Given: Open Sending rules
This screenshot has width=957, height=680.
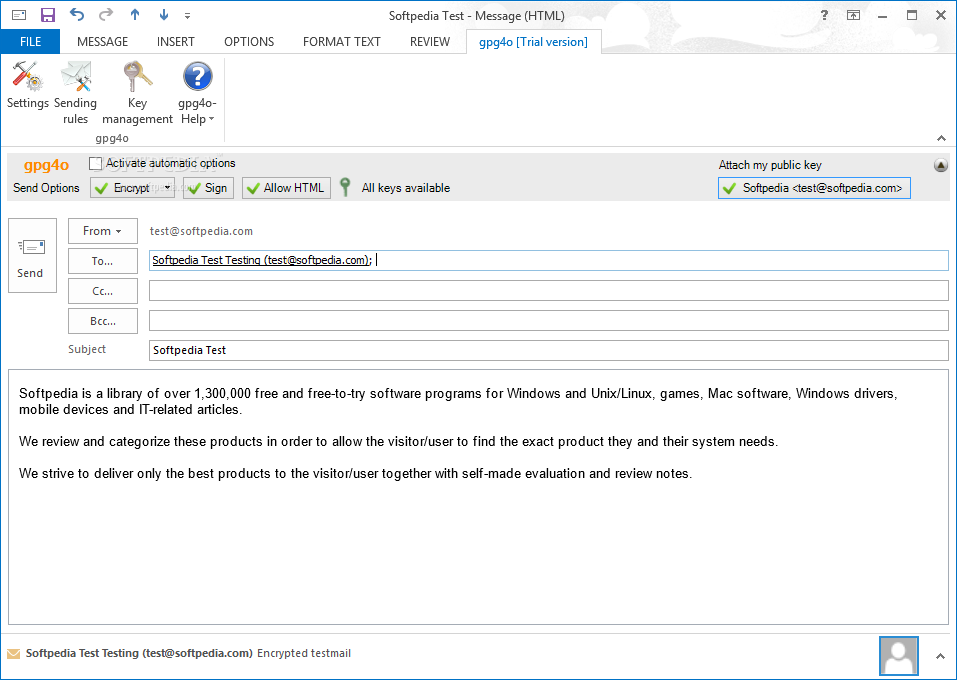Looking at the screenshot, I should pos(75,93).
